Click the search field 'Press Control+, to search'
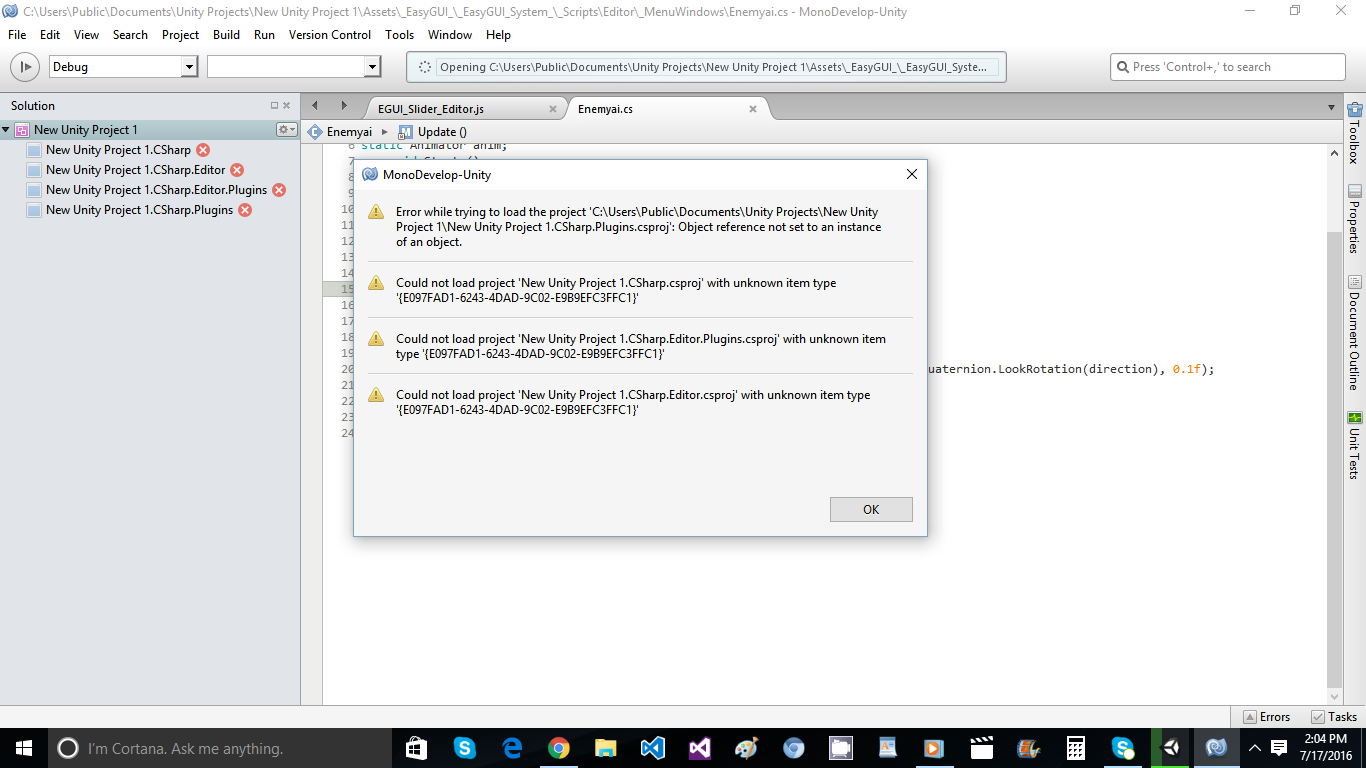This screenshot has height=768, width=1366. 1228,67
